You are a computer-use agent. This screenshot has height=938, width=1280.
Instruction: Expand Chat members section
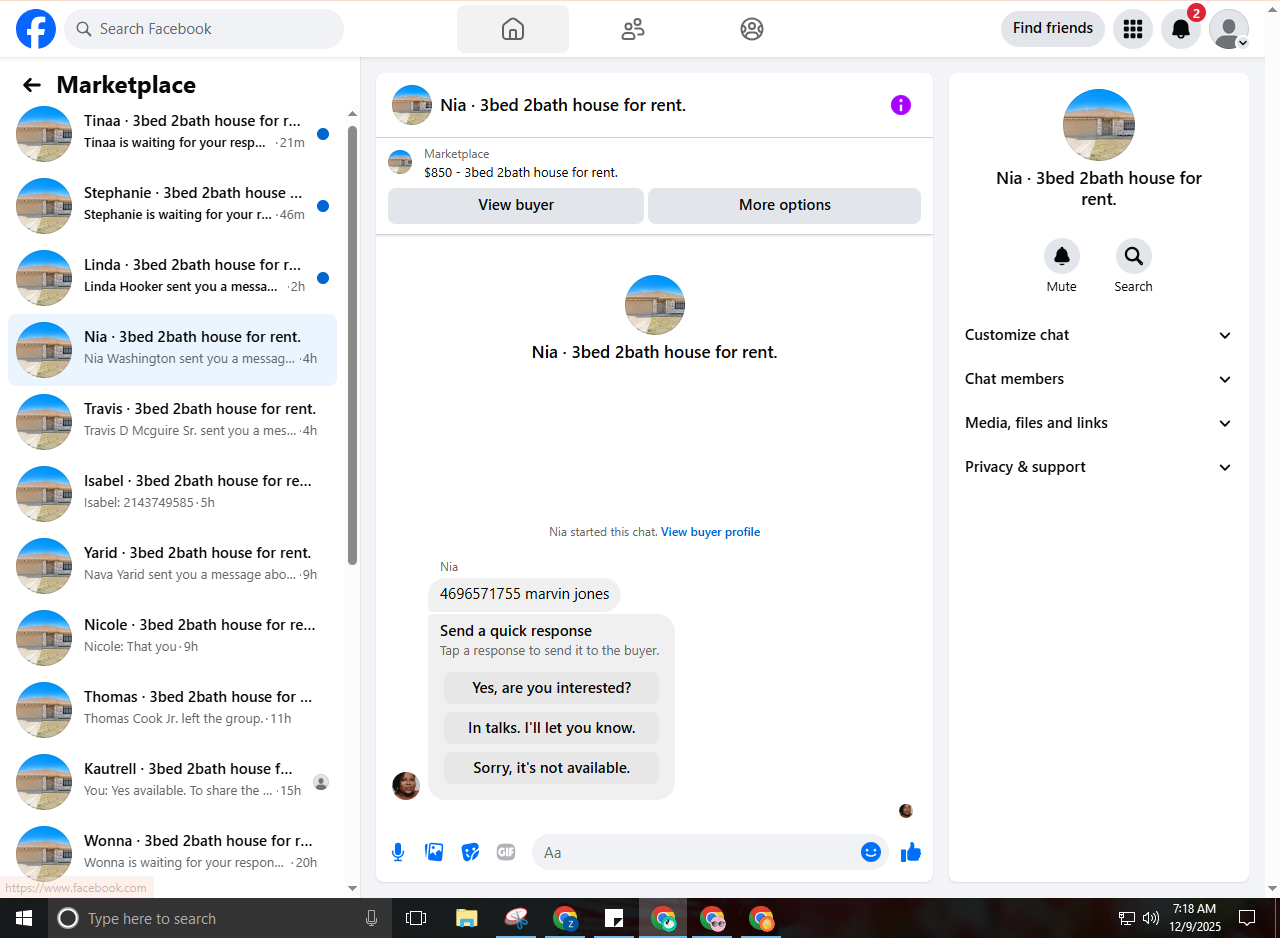point(1099,379)
